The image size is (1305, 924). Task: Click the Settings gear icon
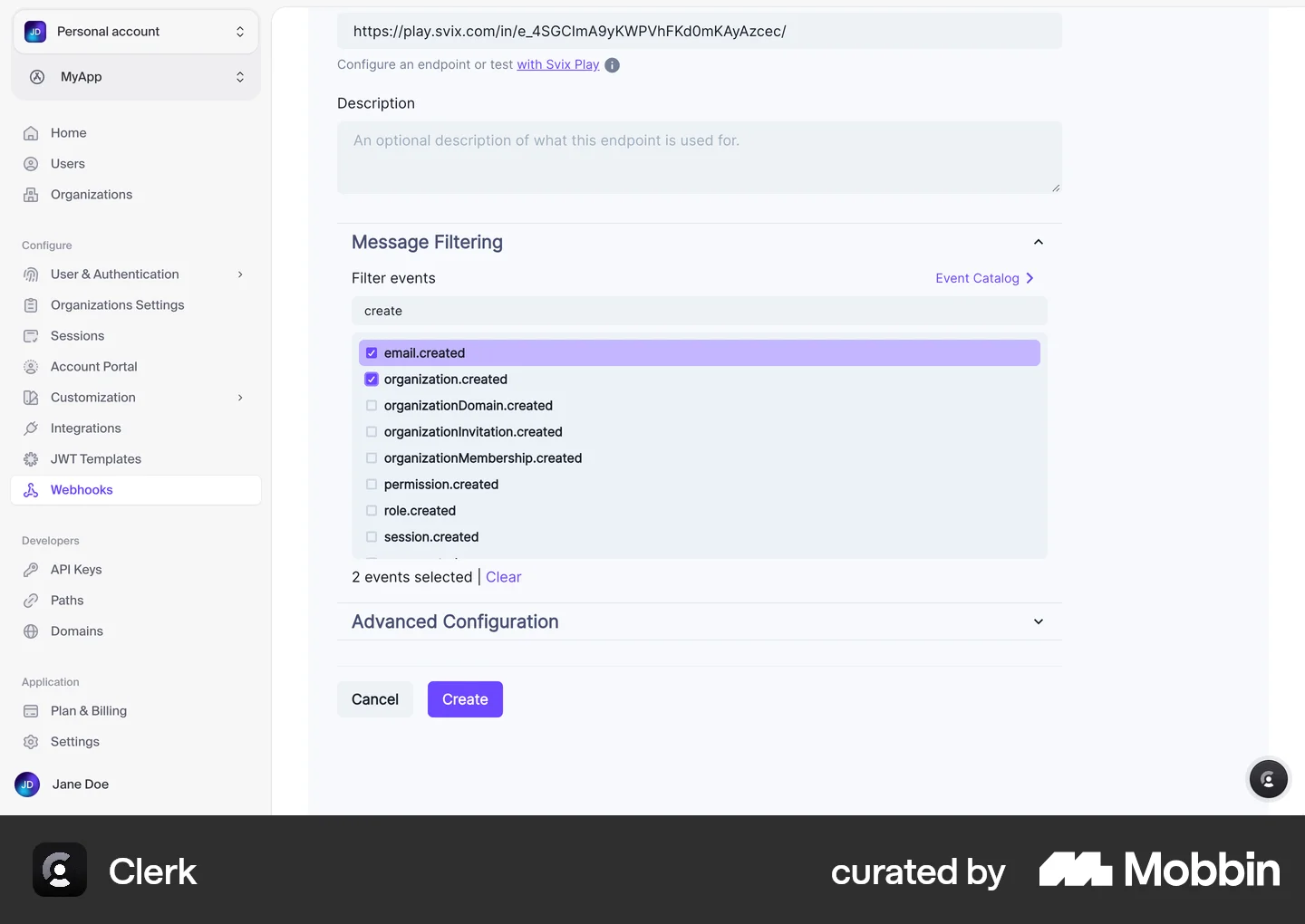pyautogui.click(x=31, y=742)
